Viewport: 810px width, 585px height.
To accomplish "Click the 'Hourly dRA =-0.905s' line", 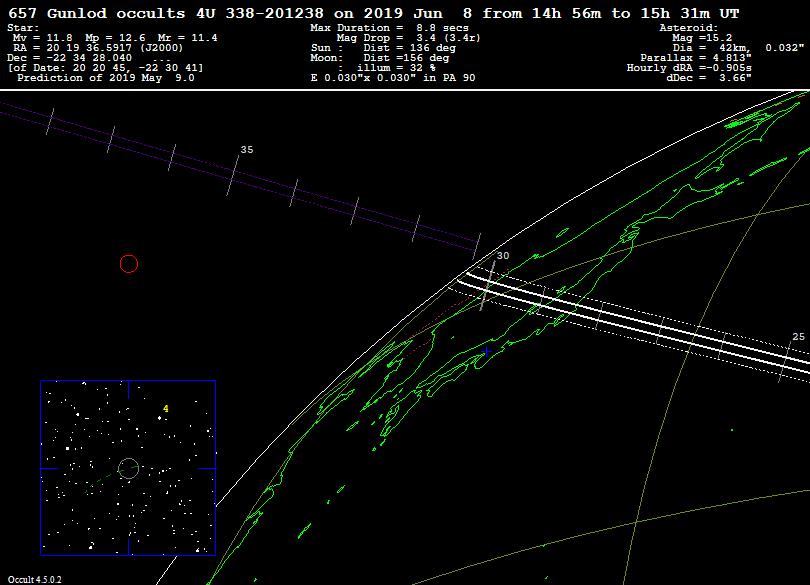I will point(689,68).
